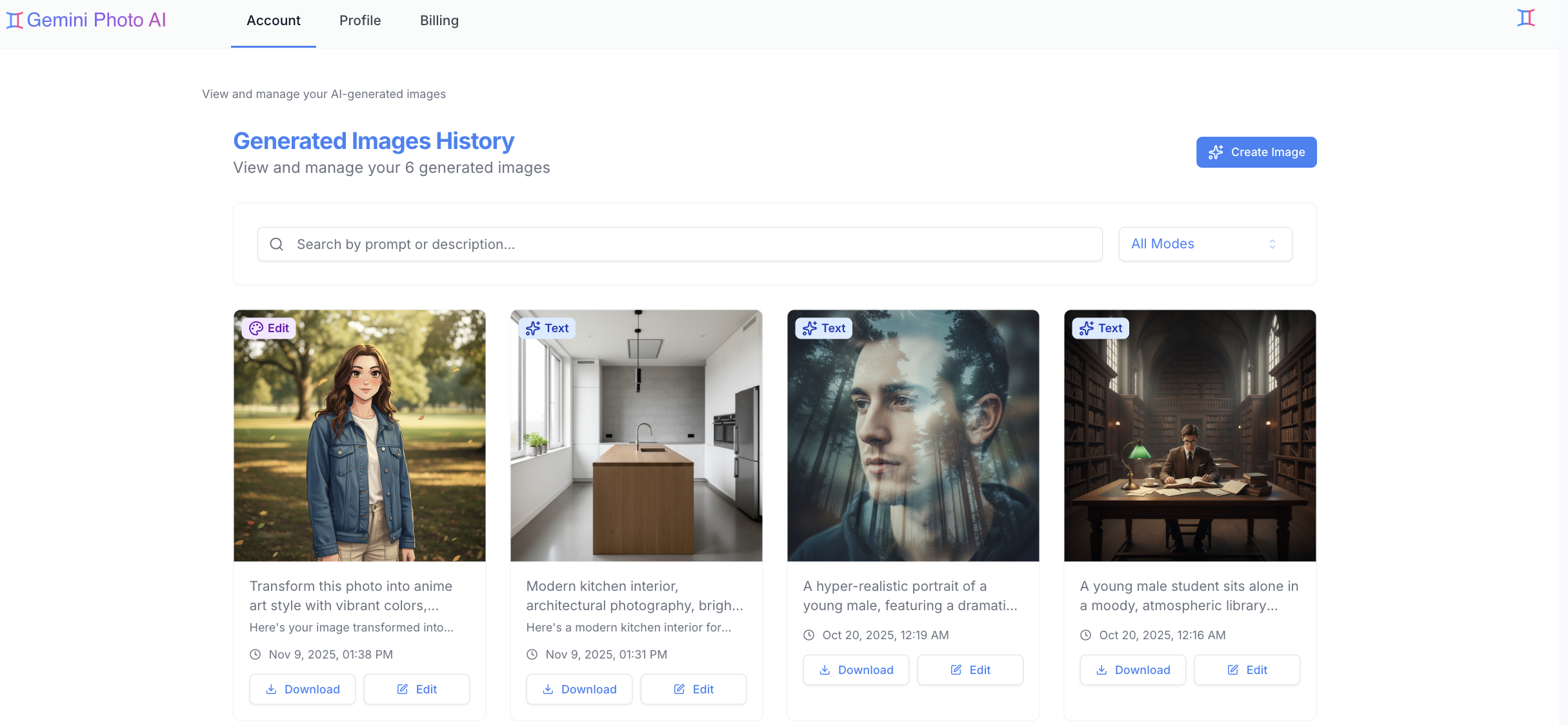The height and width of the screenshot is (725, 1568).
Task: Download the modern kitchen interior image
Action: [578, 689]
